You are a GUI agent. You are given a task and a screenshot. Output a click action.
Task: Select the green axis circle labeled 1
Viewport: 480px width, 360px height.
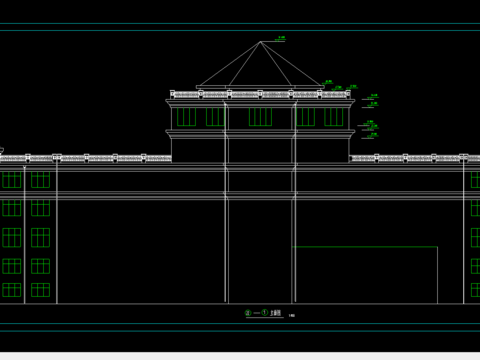click(x=265, y=313)
